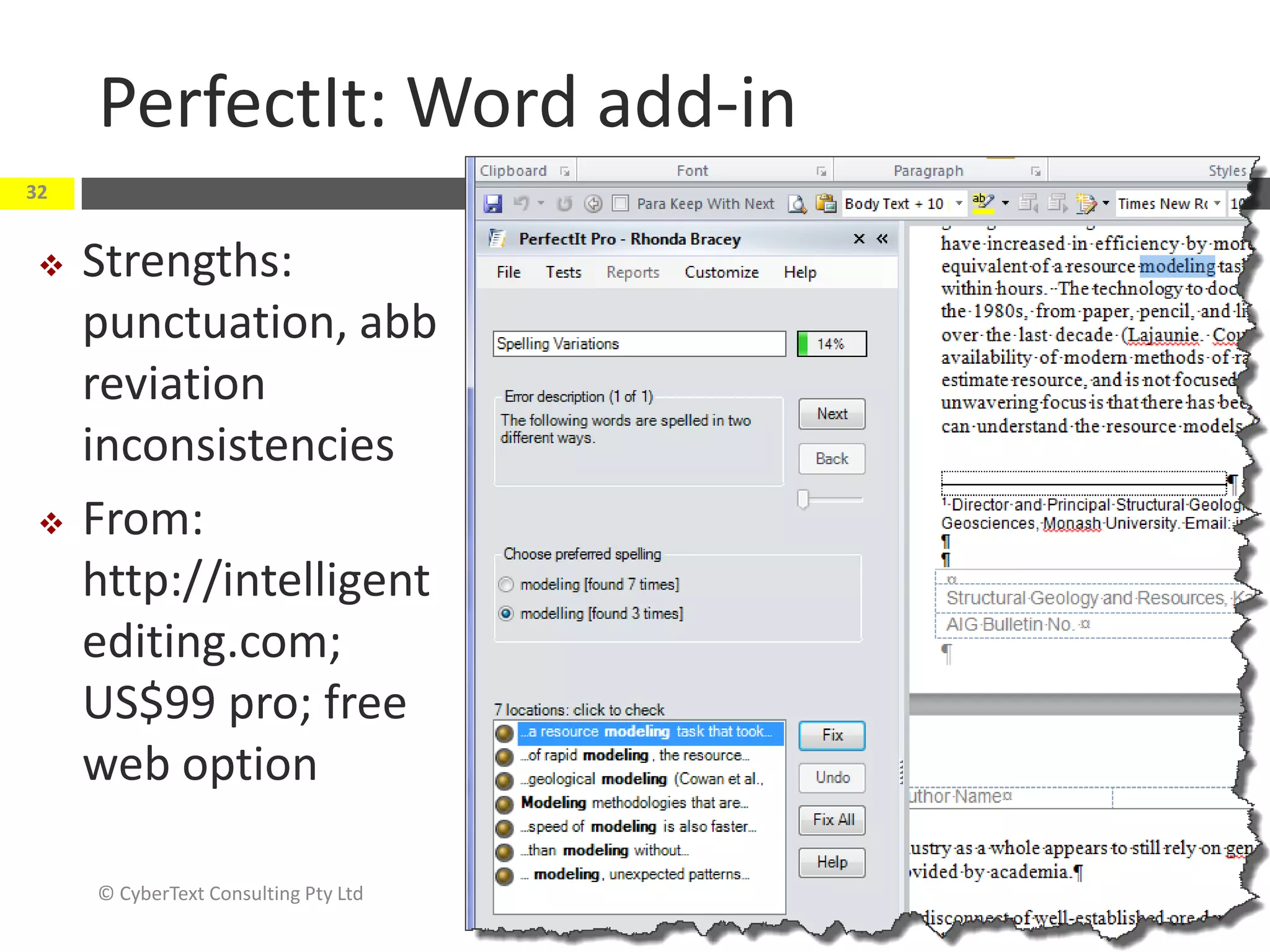
Task: Open the Paragraph group dialog launcher
Action: click(x=1035, y=171)
